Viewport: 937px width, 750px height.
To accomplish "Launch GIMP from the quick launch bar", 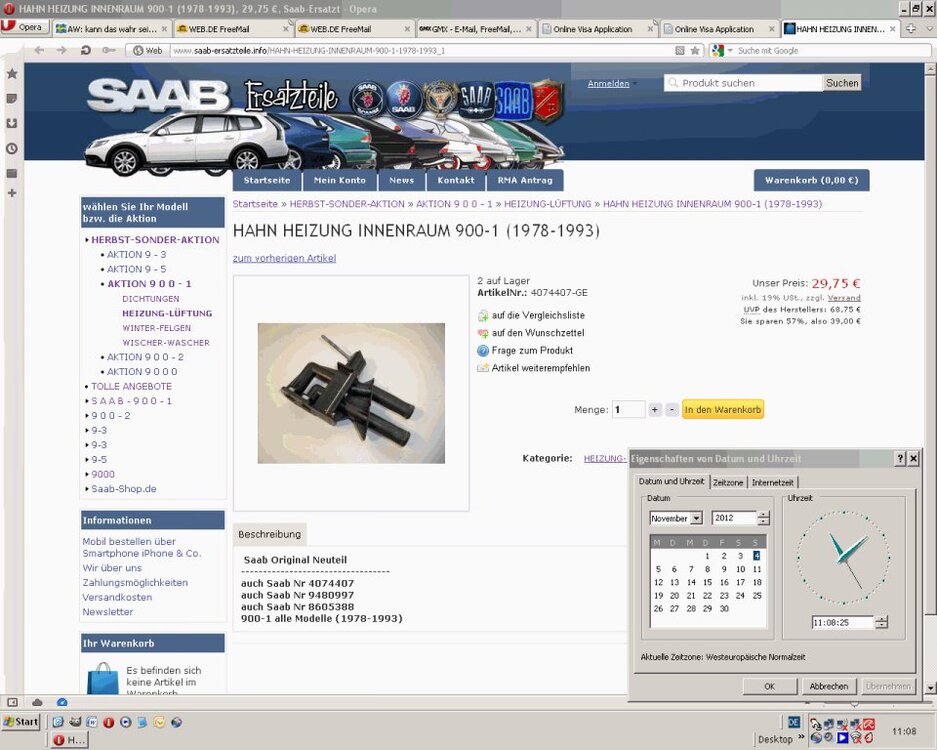I will tap(75, 722).
